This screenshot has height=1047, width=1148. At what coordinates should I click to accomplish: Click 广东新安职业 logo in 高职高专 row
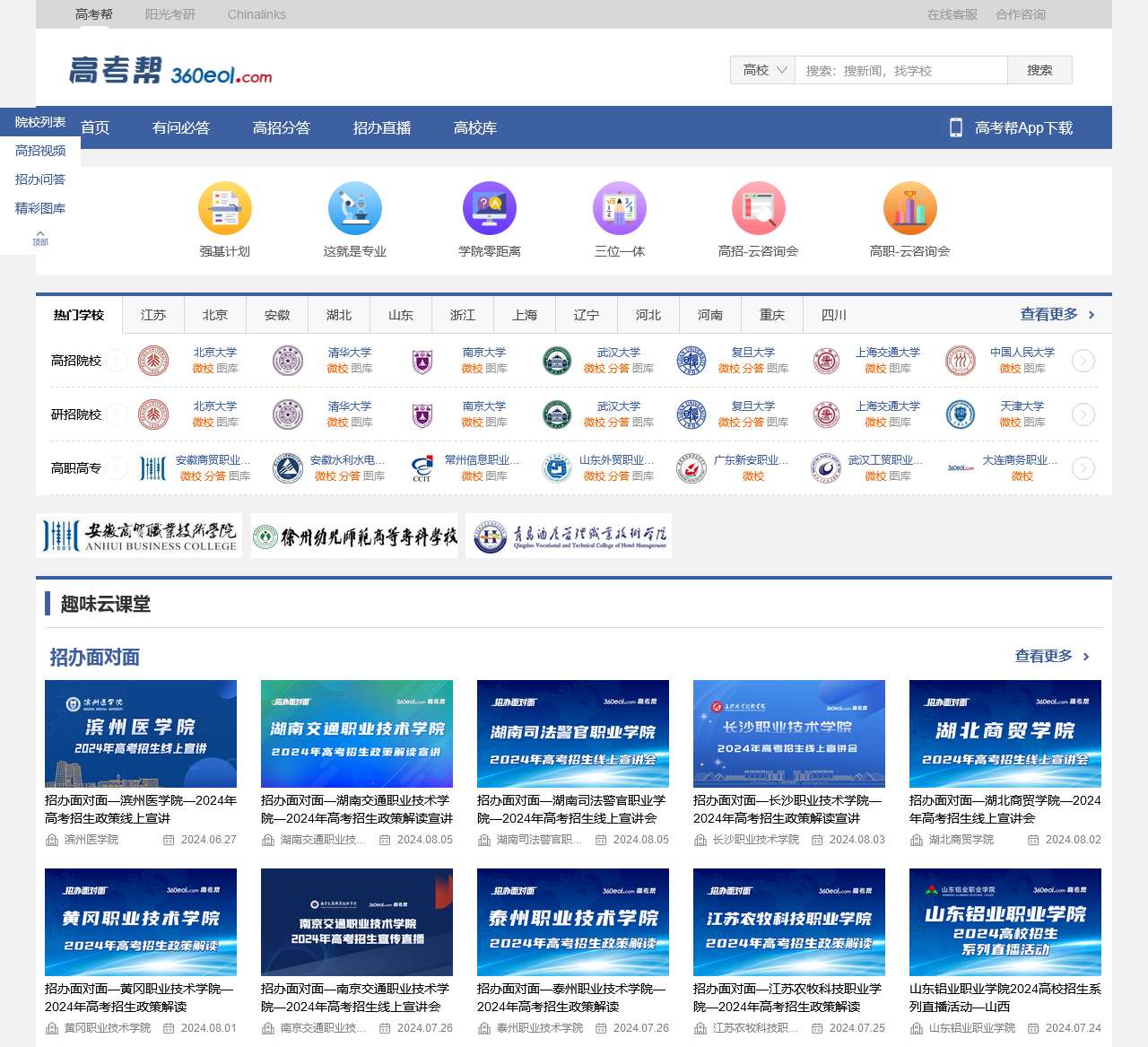tap(691, 468)
